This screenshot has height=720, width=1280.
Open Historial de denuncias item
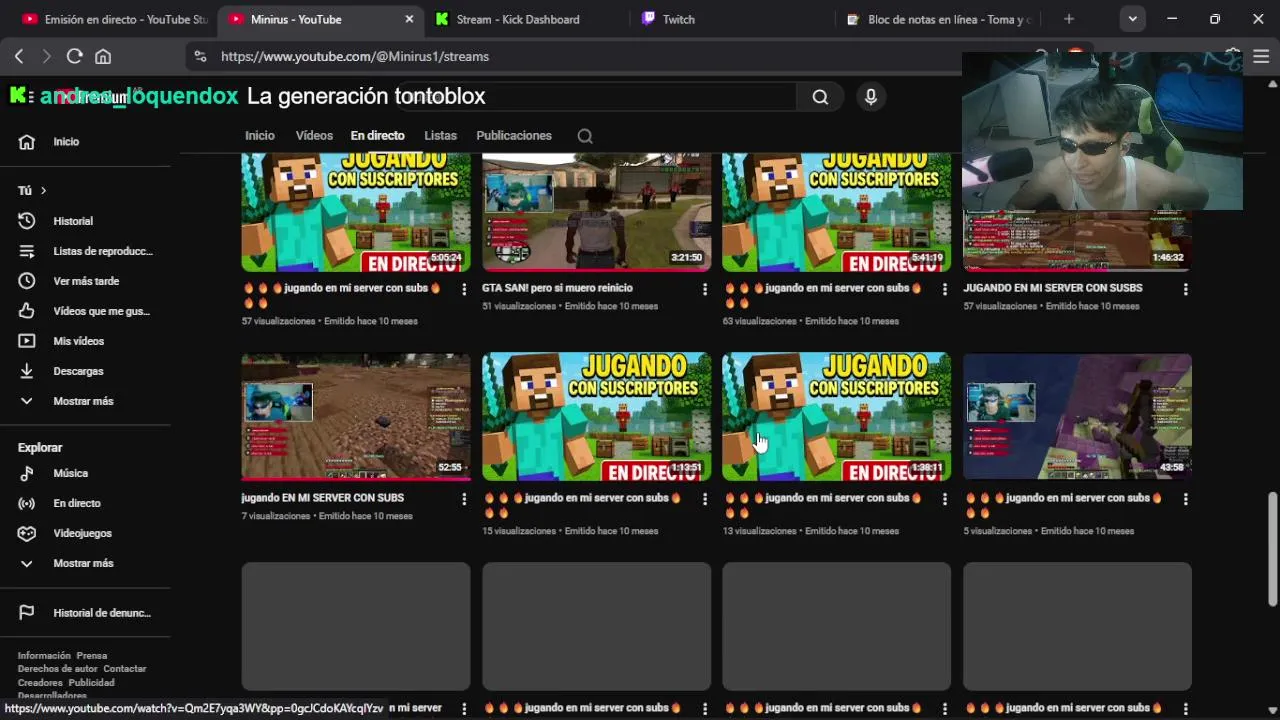85,613
